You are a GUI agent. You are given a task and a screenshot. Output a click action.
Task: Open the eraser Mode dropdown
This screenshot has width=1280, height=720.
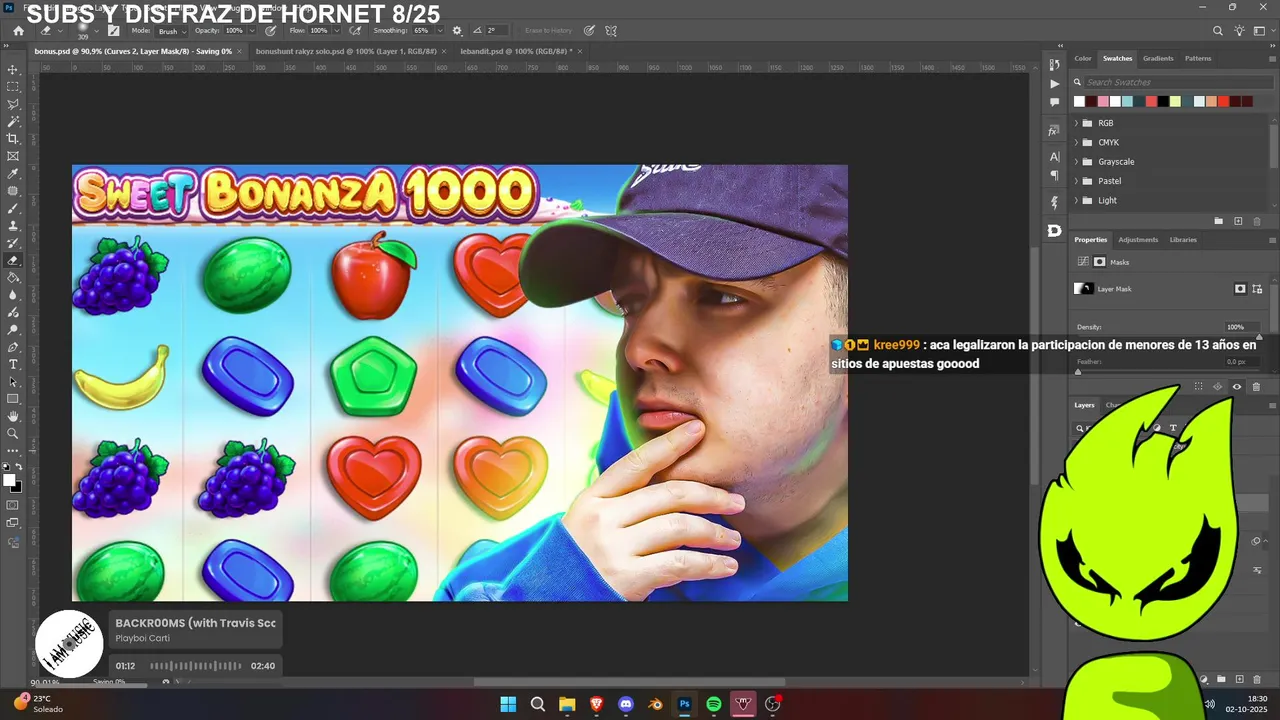170,31
